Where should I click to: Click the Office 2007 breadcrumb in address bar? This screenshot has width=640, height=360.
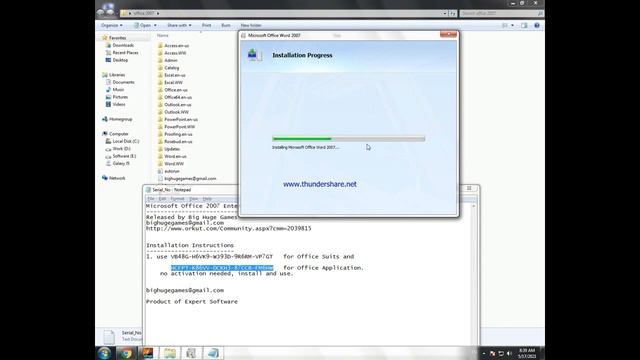pyautogui.click(x=144, y=13)
